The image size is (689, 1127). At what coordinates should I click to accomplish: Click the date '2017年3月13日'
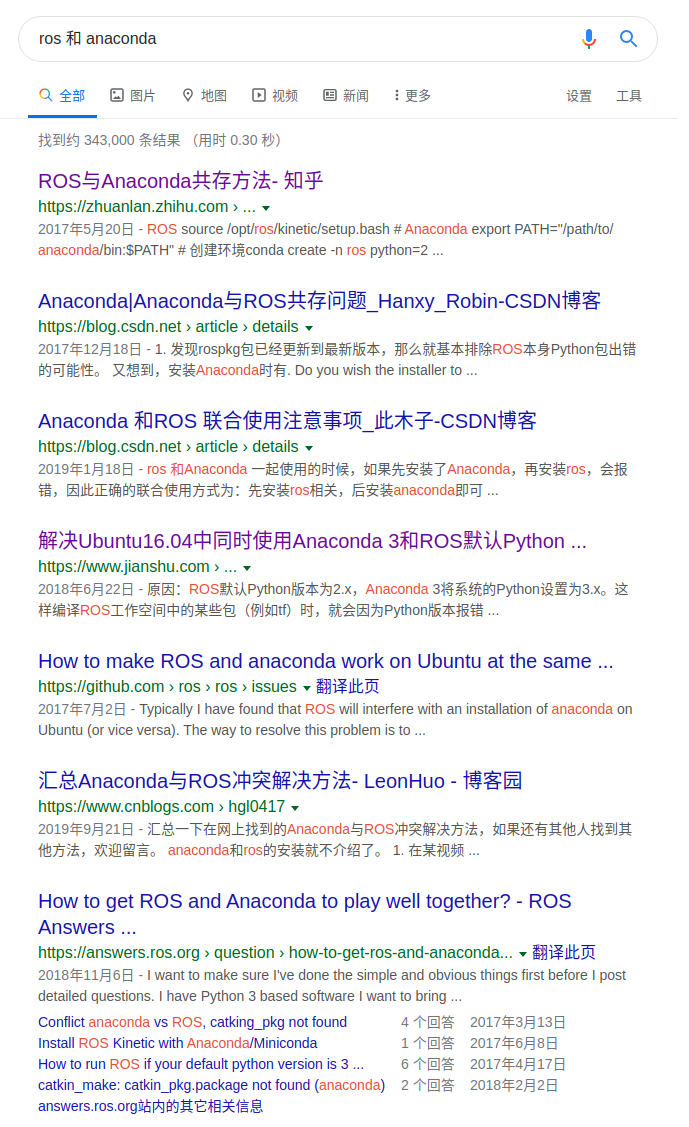pos(517,1022)
